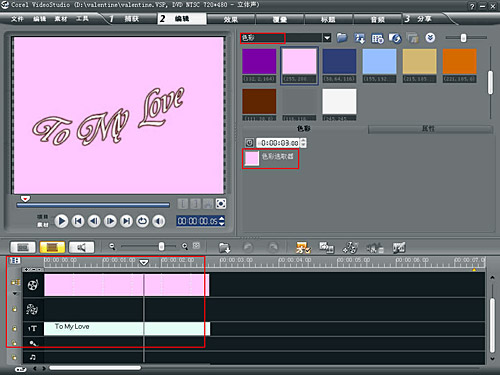This screenshot has width=500, height=375.
Task: Switch to Audio view
Action: (81, 247)
